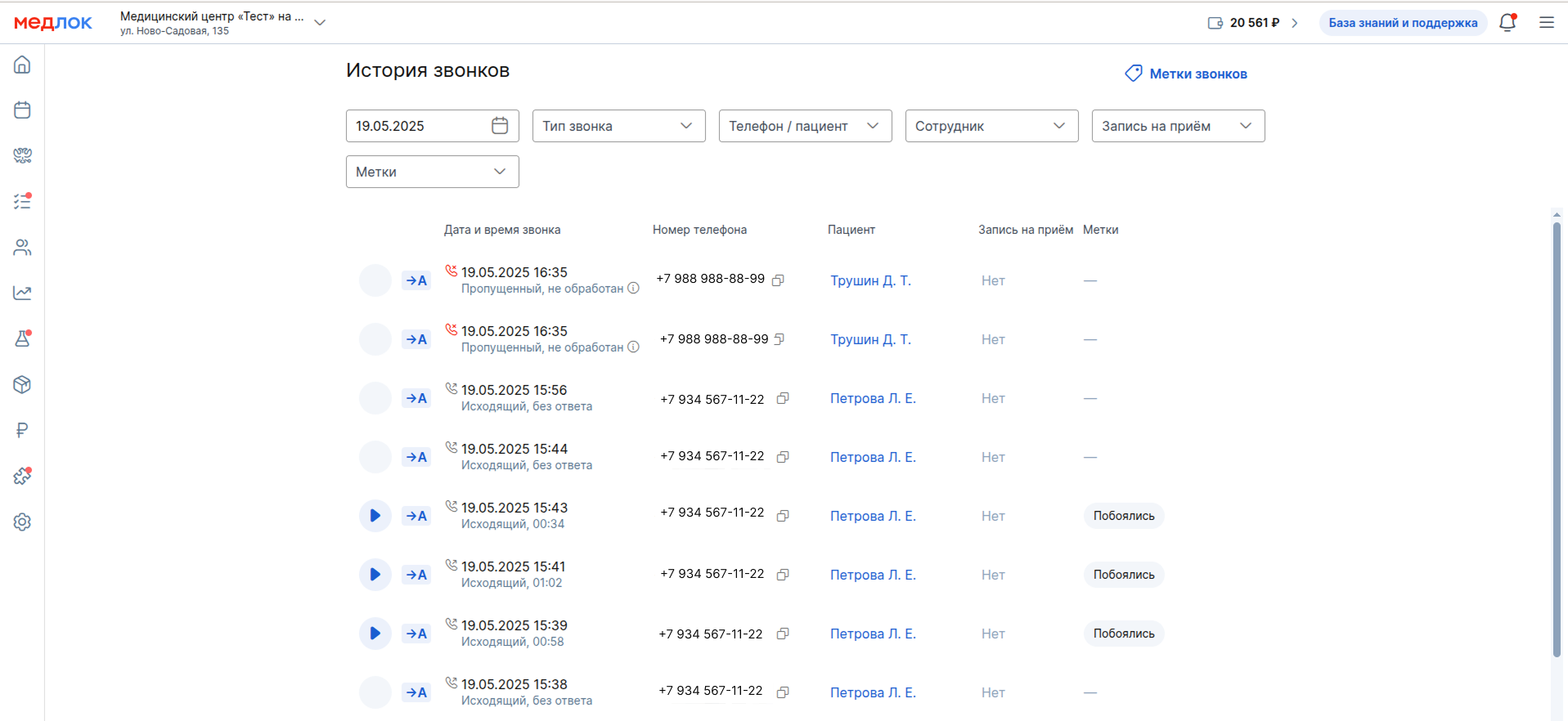Play the 15:41 call recording
The height and width of the screenshot is (721, 1568).
pos(375,575)
